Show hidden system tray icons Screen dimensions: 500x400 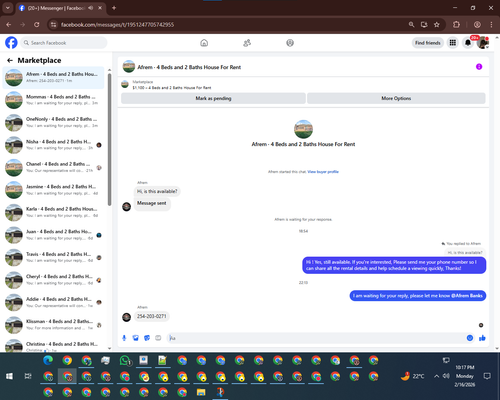[x=436, y=376]
